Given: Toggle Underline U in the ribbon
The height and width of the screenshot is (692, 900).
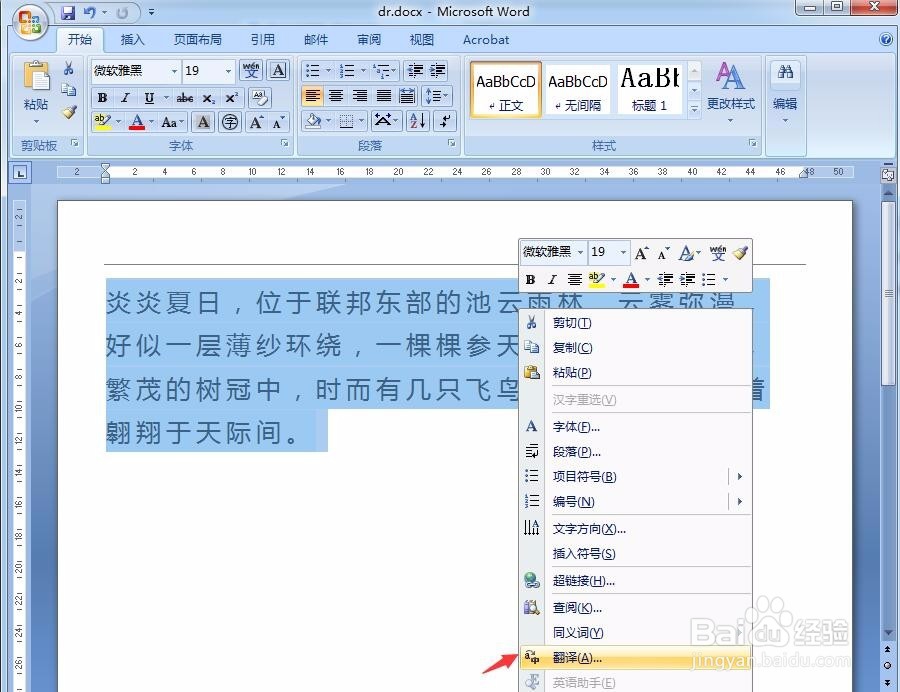Looking at the screenshot, I should [x=149, y=98].
